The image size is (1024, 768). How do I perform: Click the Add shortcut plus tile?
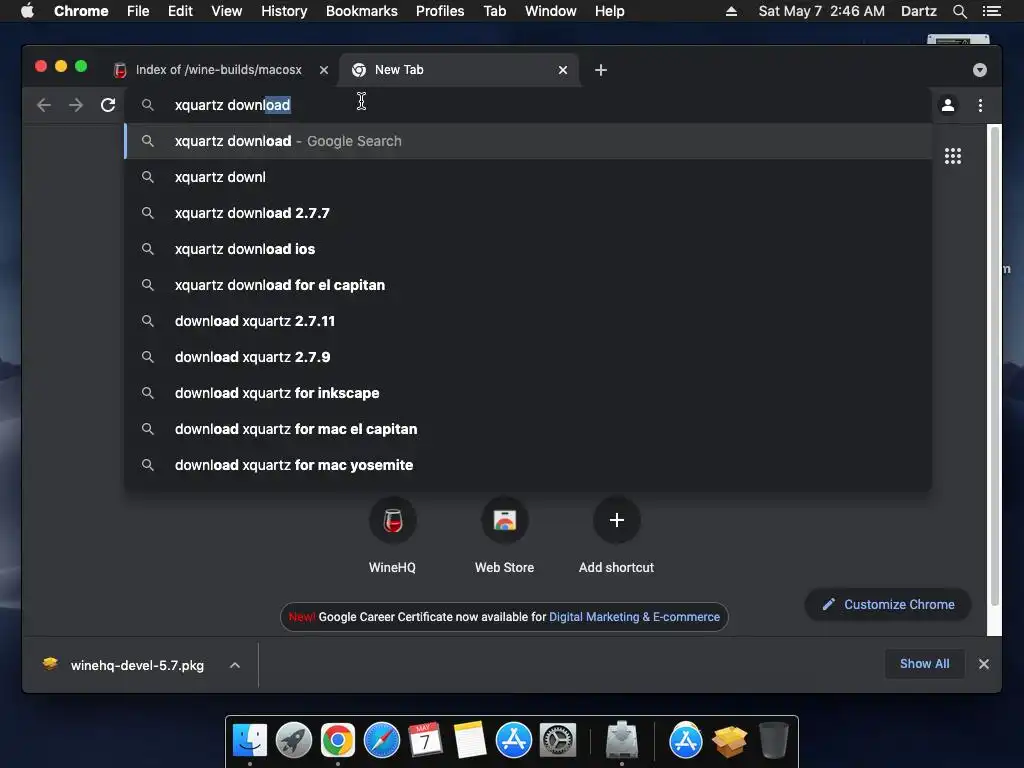point(616,535)
